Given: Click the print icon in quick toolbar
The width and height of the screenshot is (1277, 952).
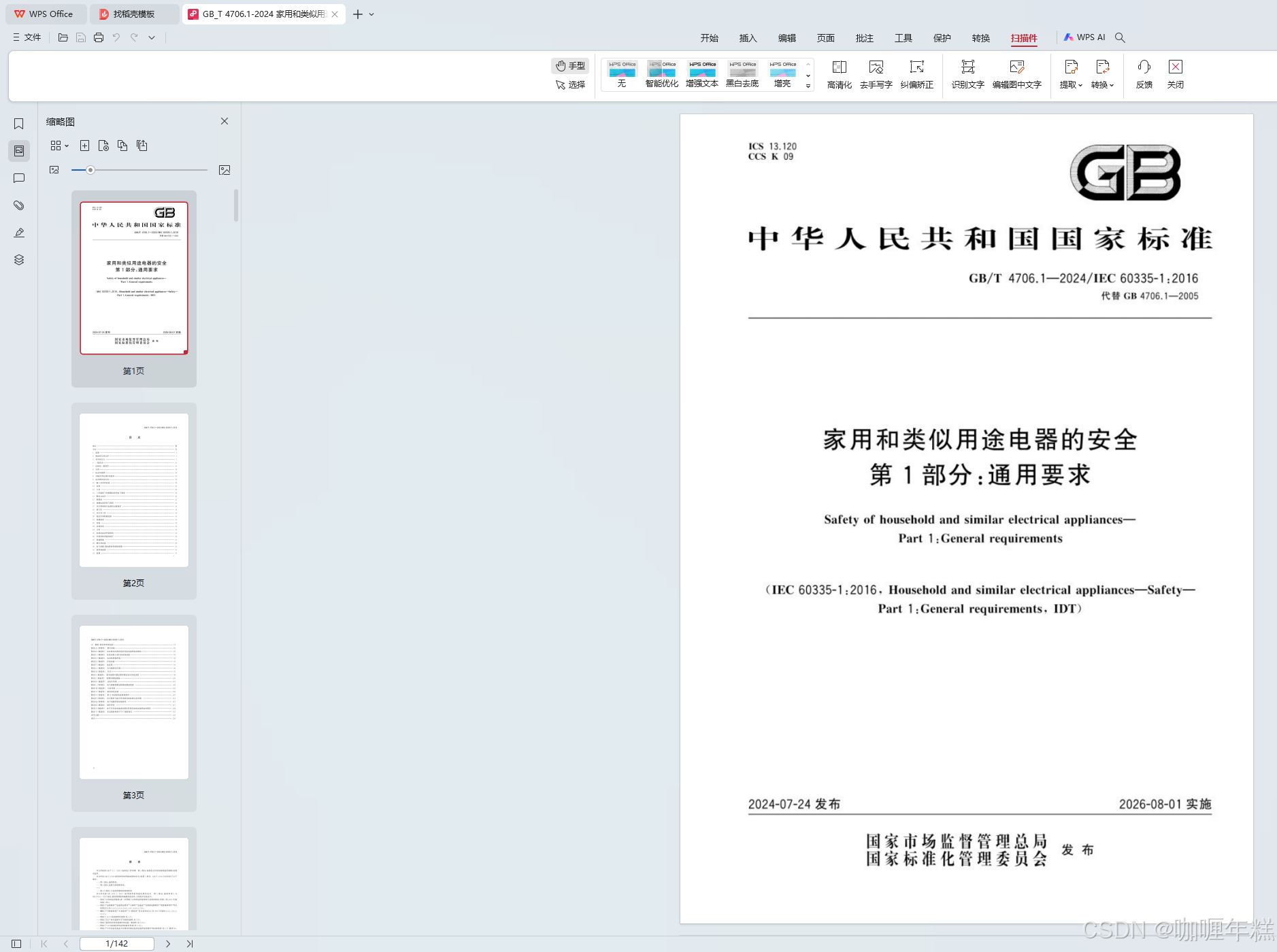Looking at the screenshot, I should coord(99,37).
